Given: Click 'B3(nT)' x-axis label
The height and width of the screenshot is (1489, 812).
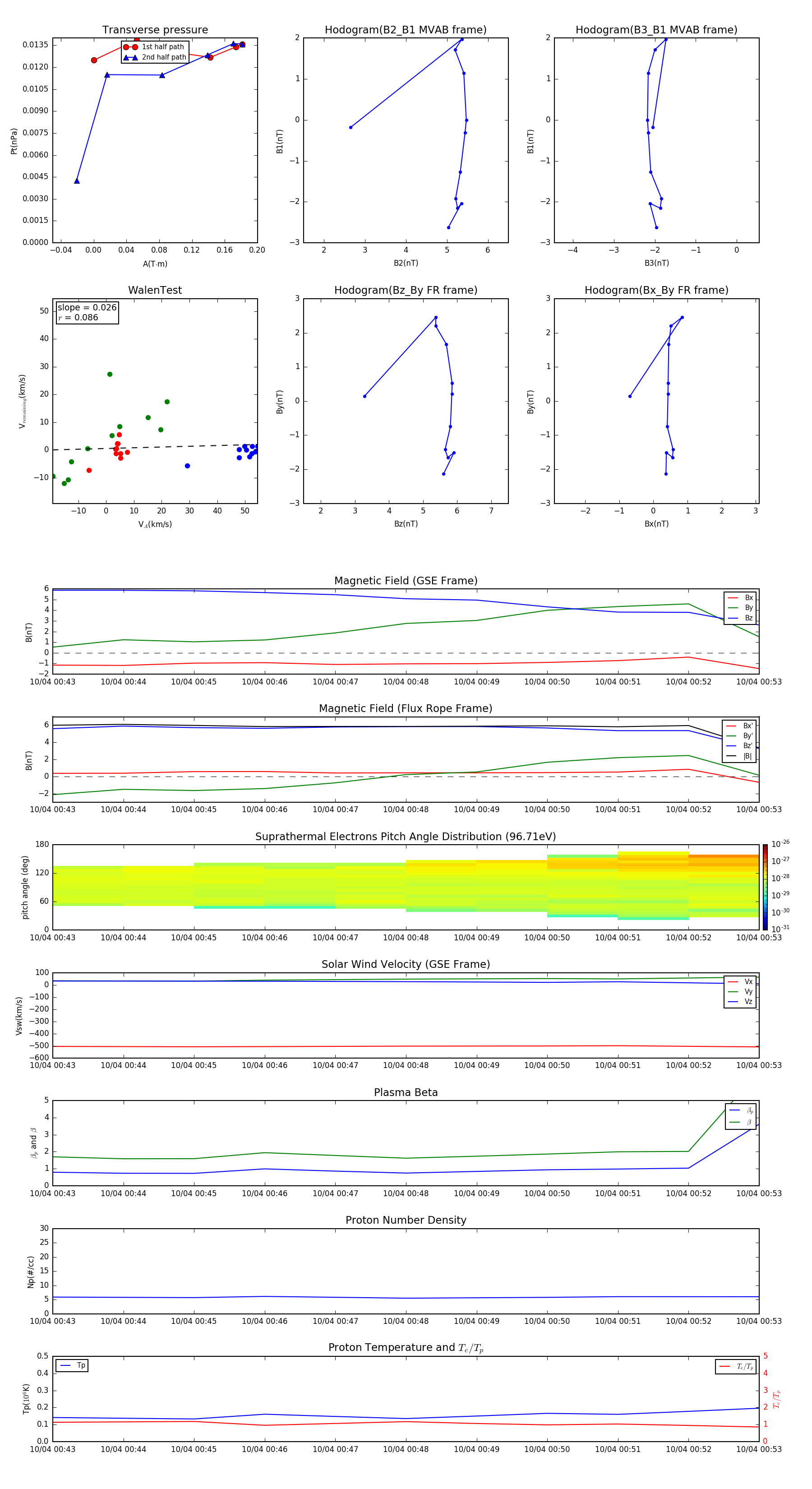Looking at the screenshot, I should point(656,263).
